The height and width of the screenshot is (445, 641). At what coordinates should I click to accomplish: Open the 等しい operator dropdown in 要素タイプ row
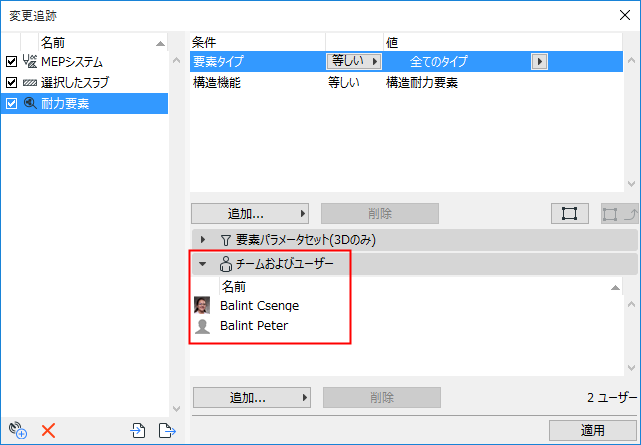pyautogui.click(x=354, y=61)
